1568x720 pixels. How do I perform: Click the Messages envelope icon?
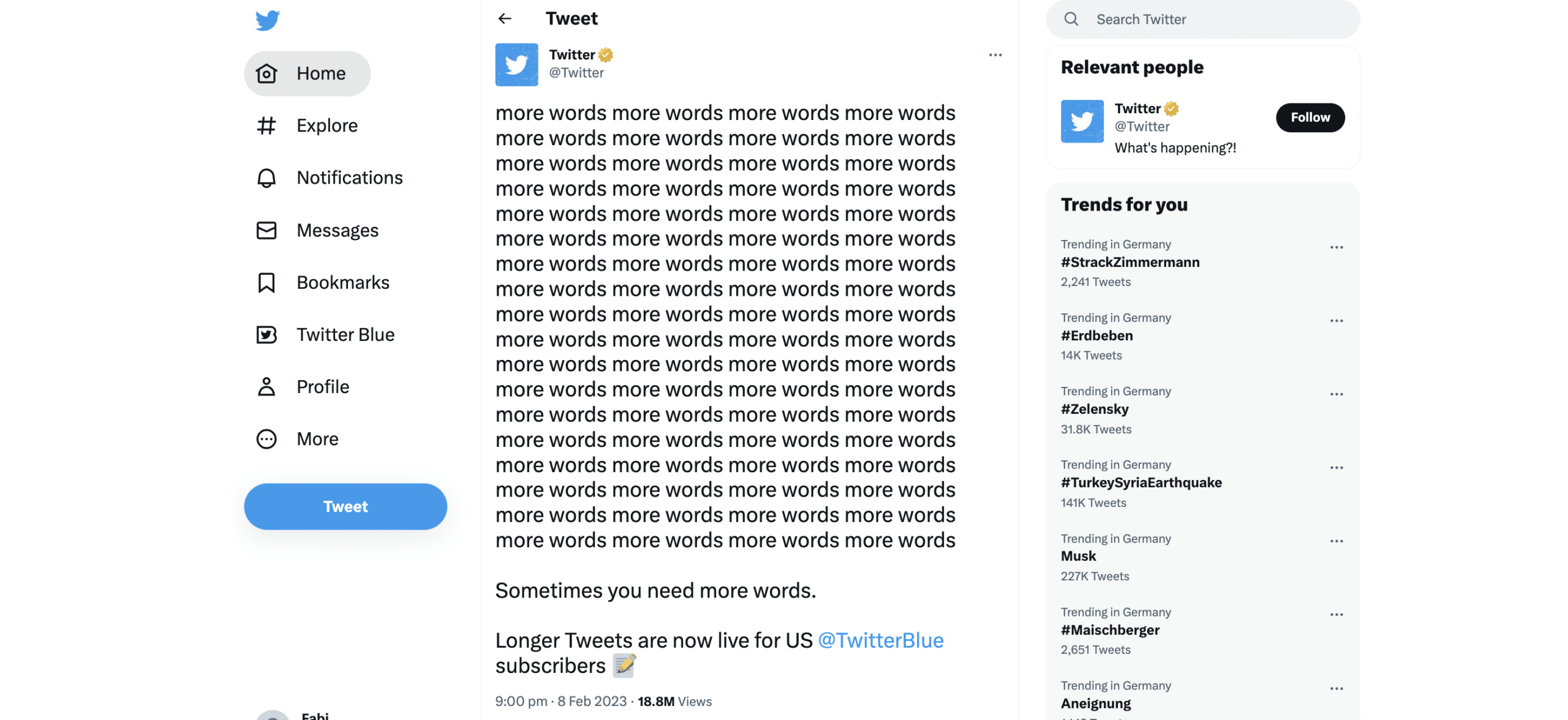tap(265, 231)
